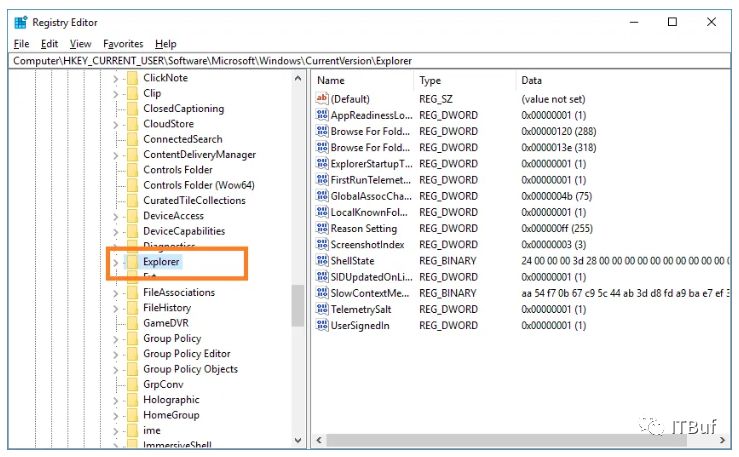
Task: Expand the ContentDeliveryManager key
Action: (x=115, y=155)
